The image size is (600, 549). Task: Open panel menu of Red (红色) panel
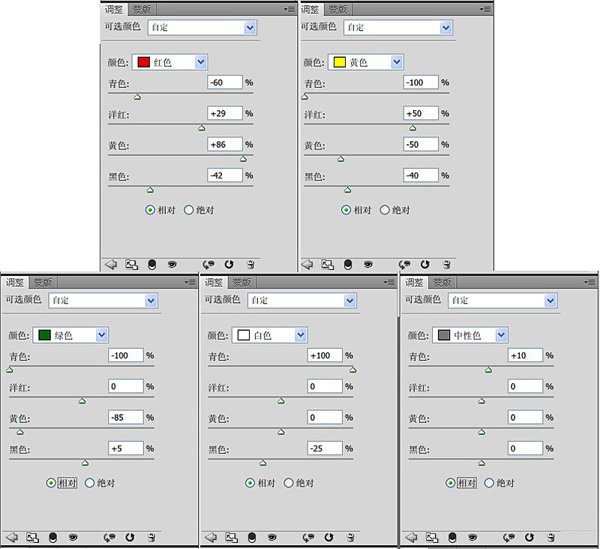tap(290, 9)
